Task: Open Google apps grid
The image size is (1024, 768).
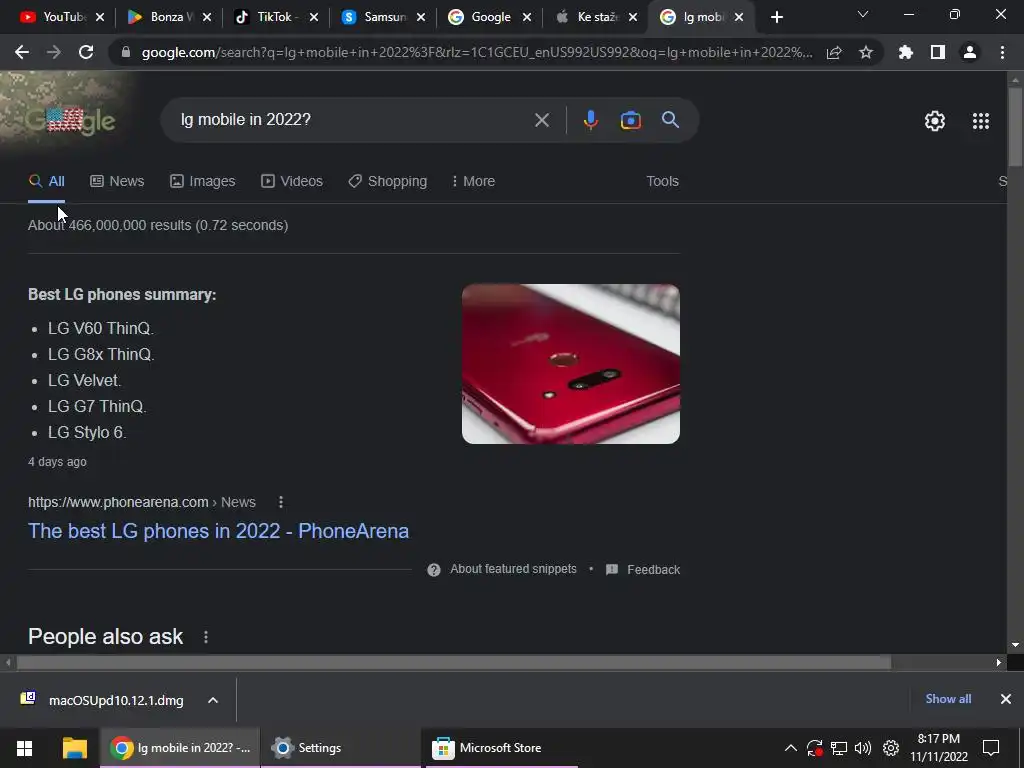Action: pyautogui.click(x=981, y=121)
